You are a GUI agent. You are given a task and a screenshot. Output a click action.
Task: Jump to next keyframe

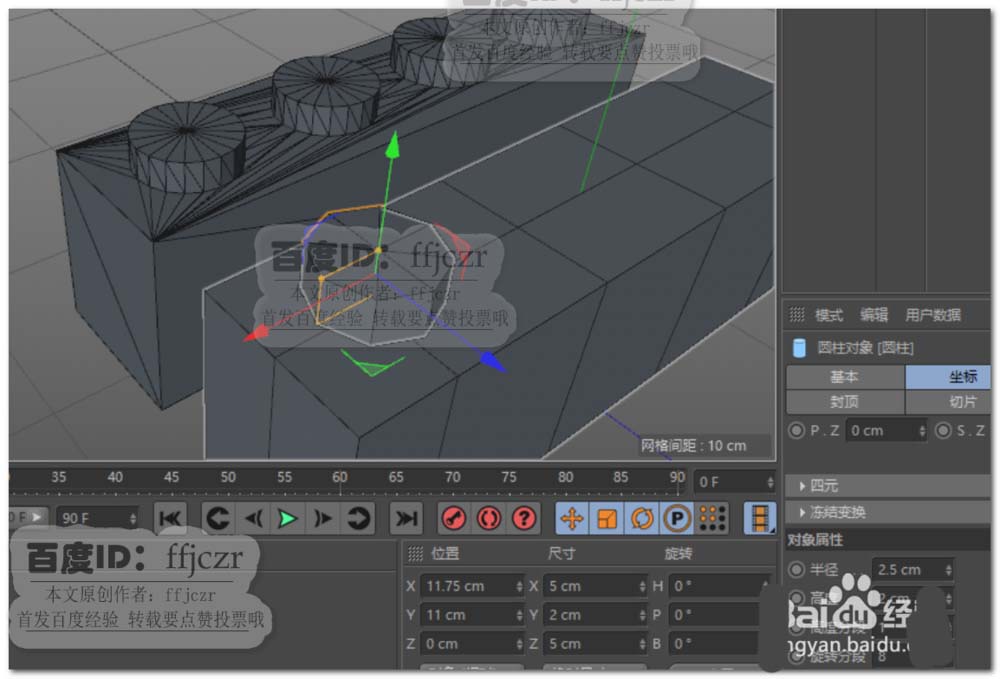click(x=358, y=518)
